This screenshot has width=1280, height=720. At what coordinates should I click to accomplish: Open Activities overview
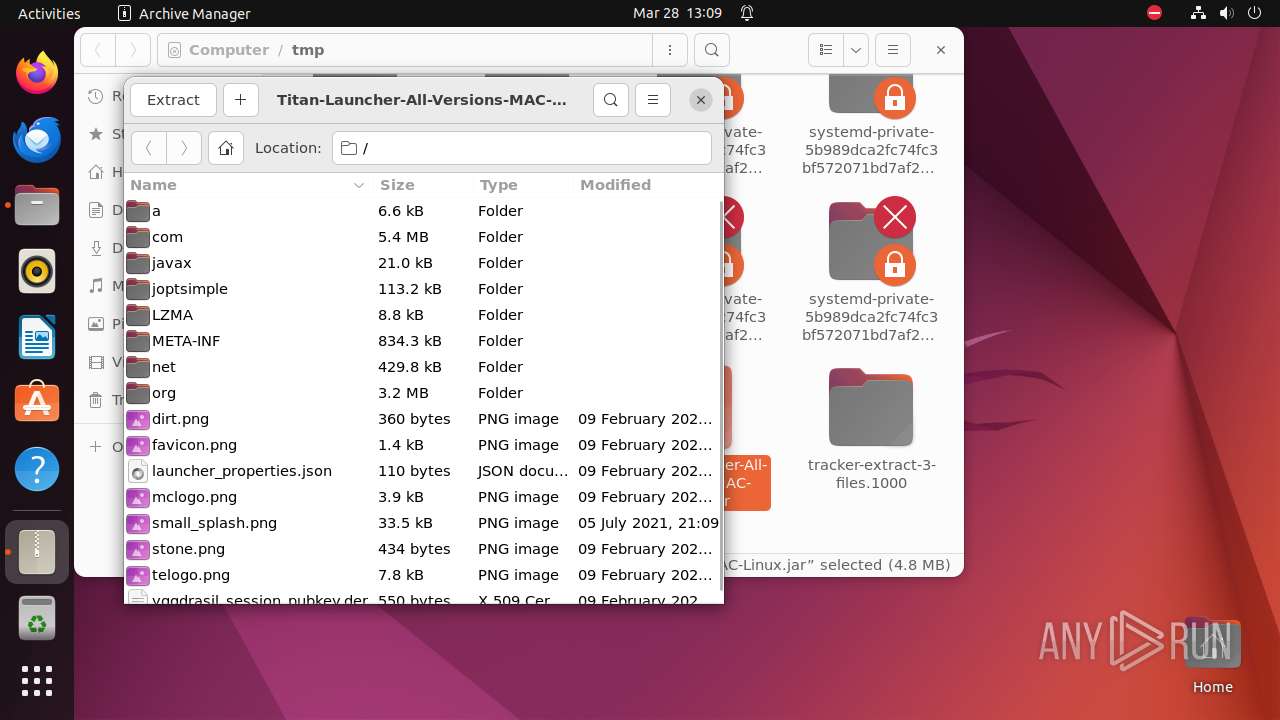49,13
